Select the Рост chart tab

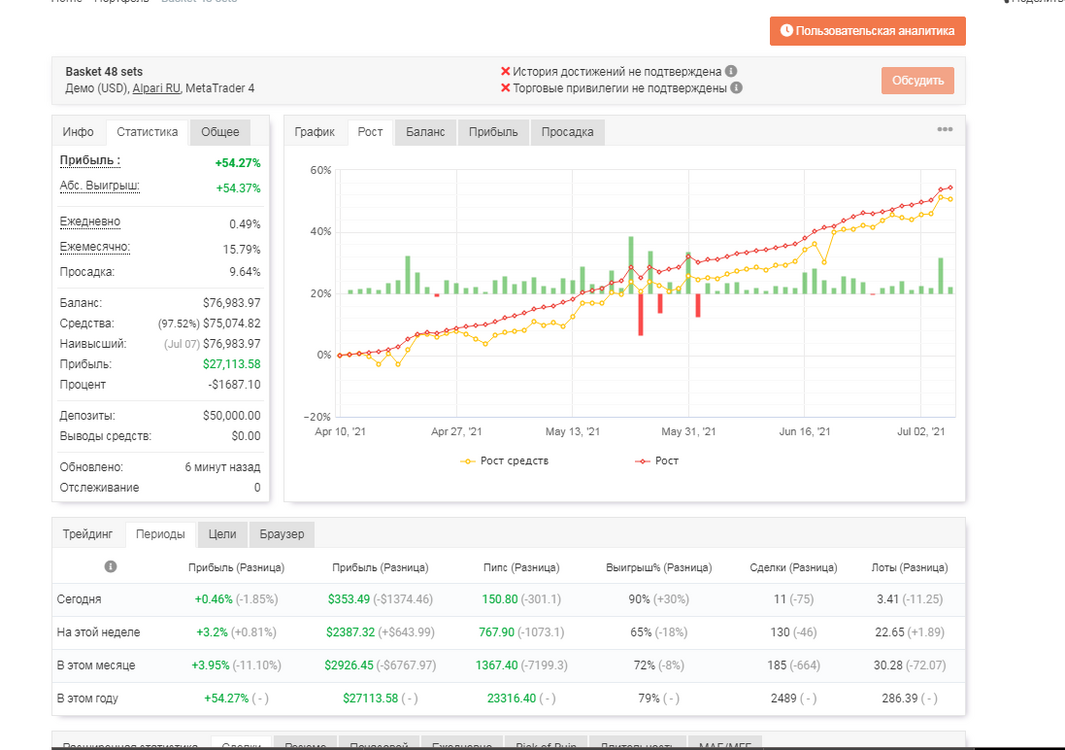(370, 132)
